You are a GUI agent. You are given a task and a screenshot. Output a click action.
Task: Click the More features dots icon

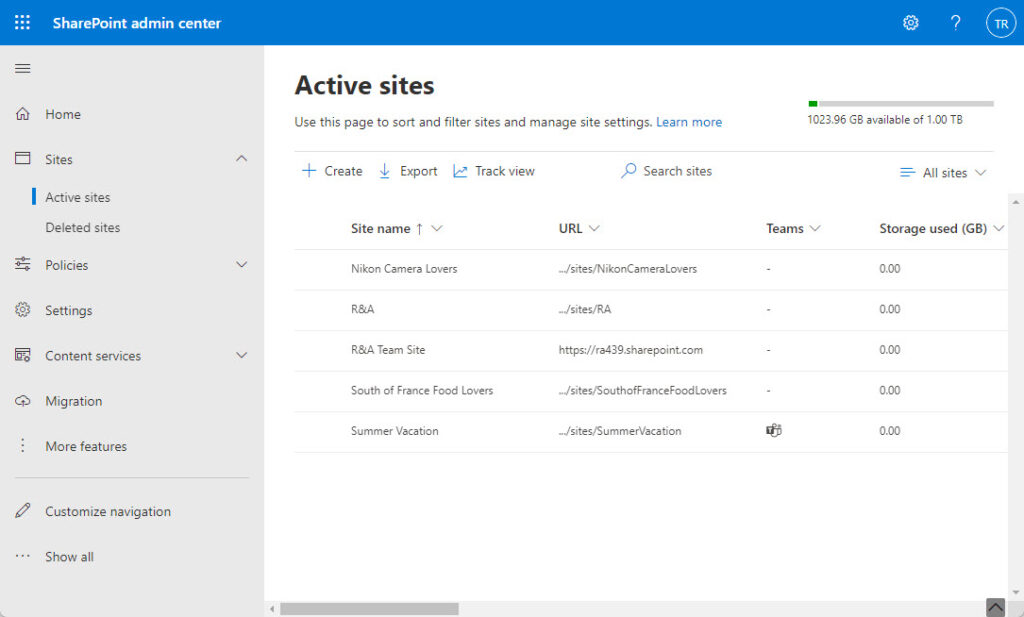pyautogui.click(x=22, y=446)
